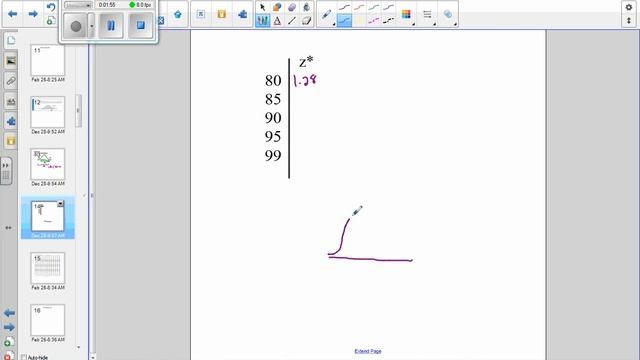The image size is (640, 360).
Task: Open the line thickness options
Action: click(427, 15)
